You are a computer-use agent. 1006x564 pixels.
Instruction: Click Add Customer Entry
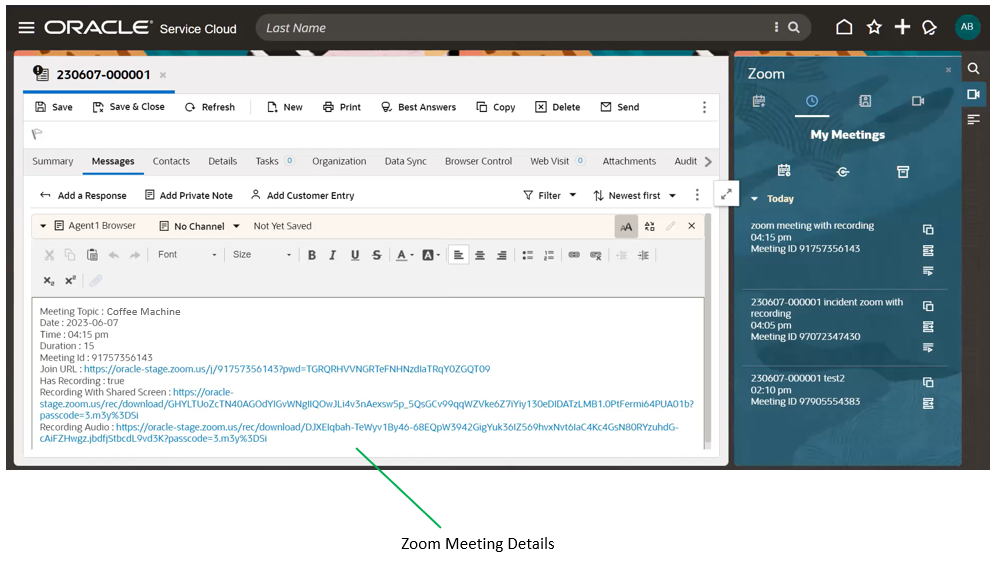pos(302,195)
